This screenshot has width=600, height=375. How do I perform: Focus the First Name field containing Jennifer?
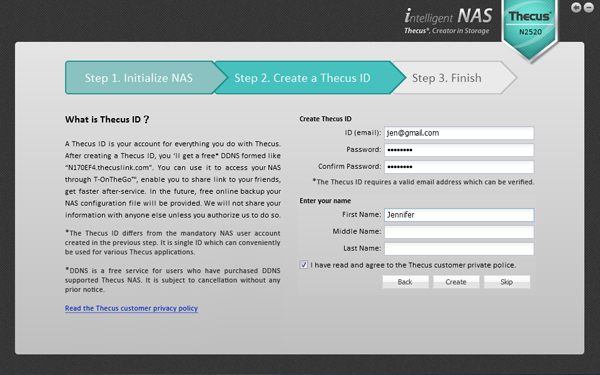click(459, 215)
